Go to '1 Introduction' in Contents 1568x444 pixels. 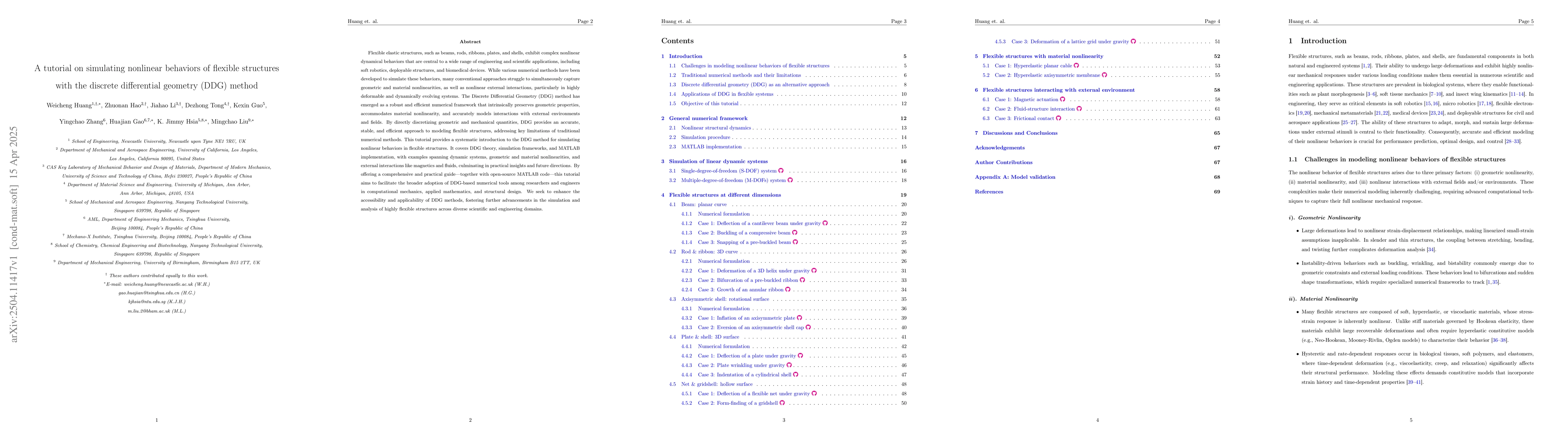click(x=682, y=56)
